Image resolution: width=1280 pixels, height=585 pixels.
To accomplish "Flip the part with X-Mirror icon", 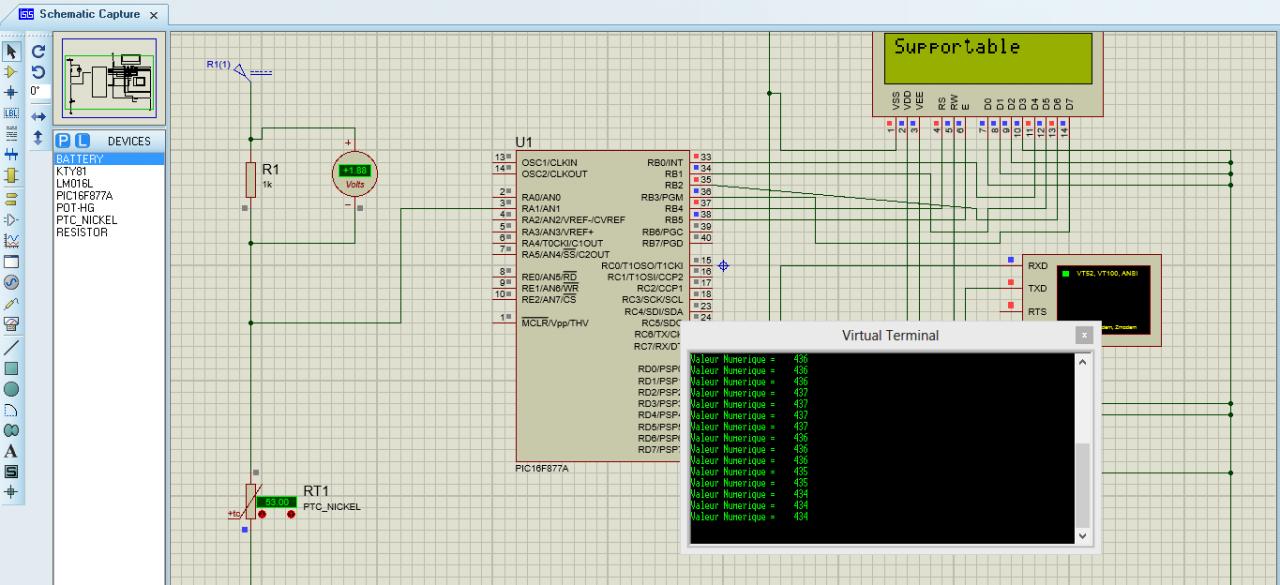I will [x=38, y=116].
